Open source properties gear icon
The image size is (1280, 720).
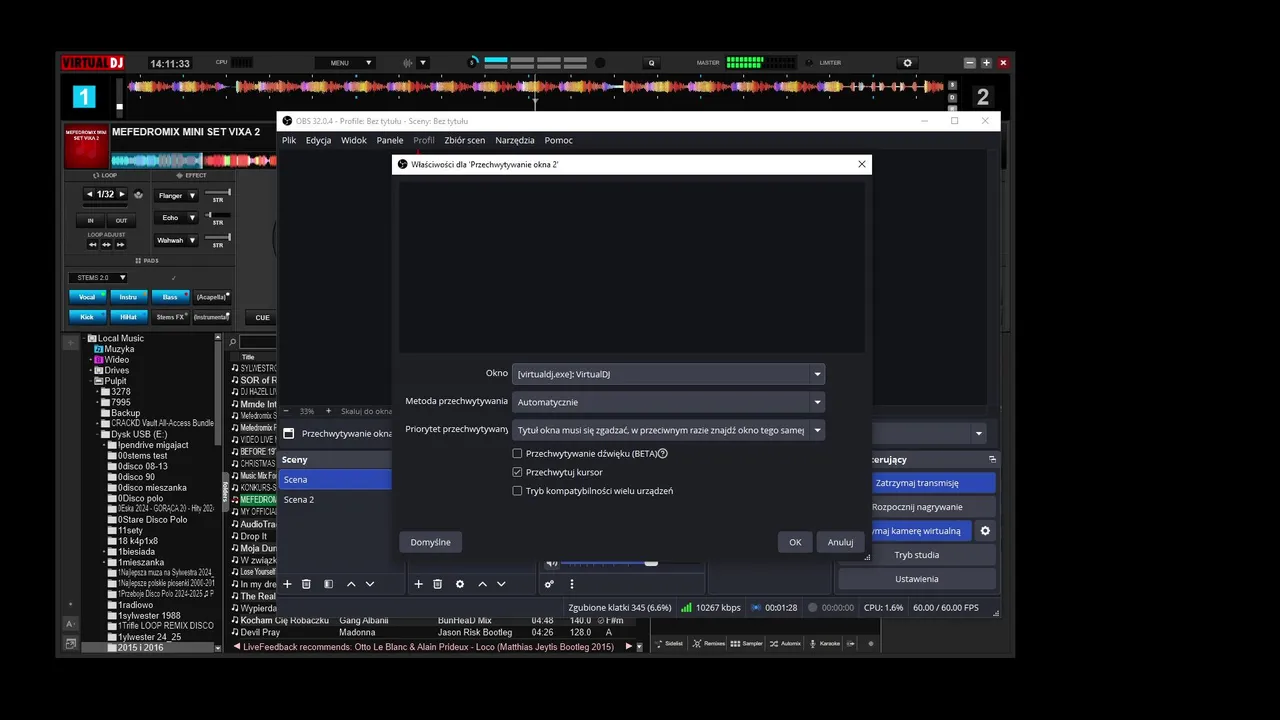460,584
